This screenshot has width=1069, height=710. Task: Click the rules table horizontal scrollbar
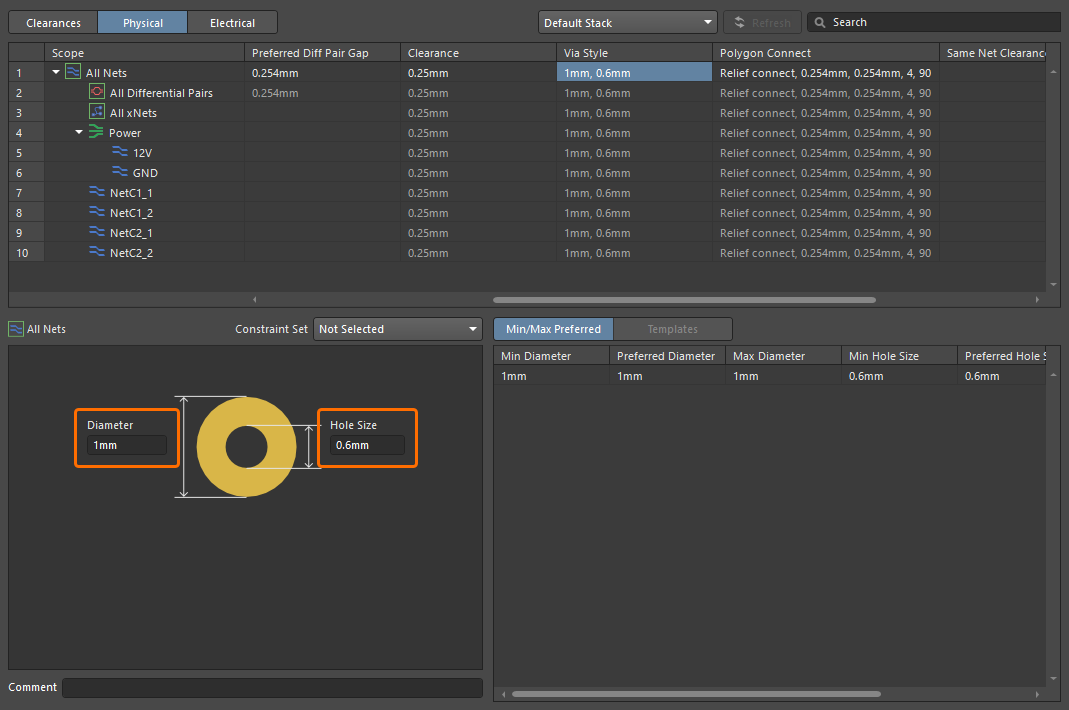[684, 299]
